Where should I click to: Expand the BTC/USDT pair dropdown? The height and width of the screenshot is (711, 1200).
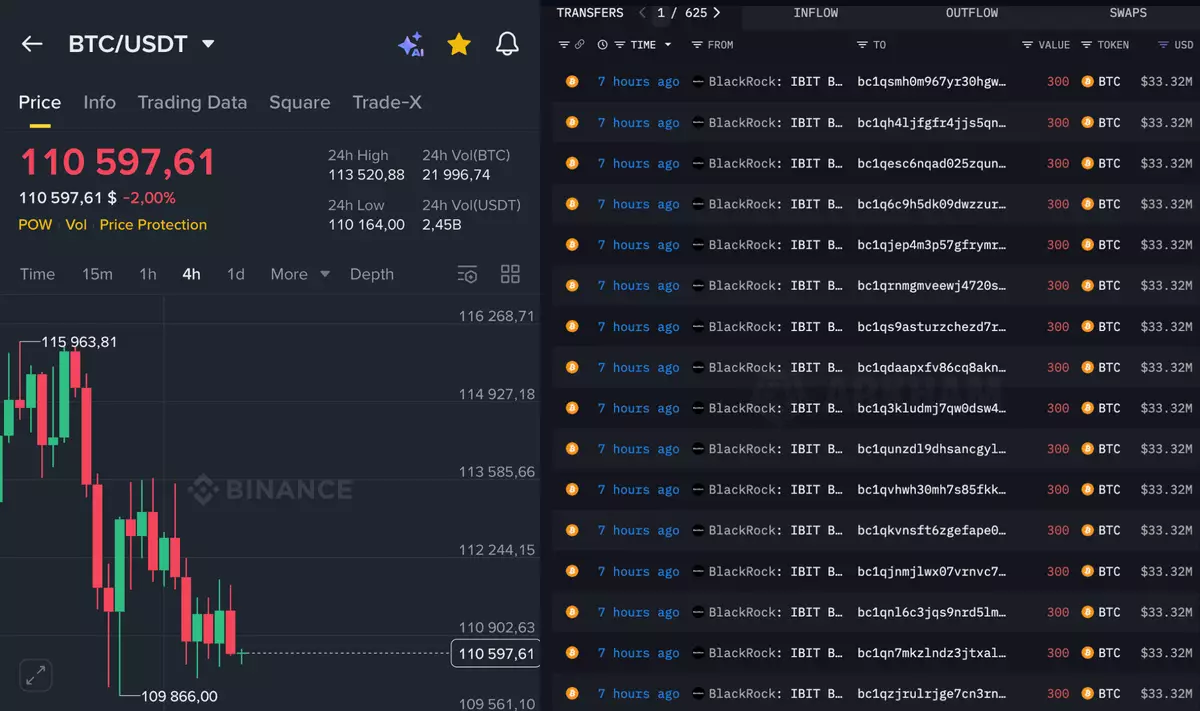point(208,44)
